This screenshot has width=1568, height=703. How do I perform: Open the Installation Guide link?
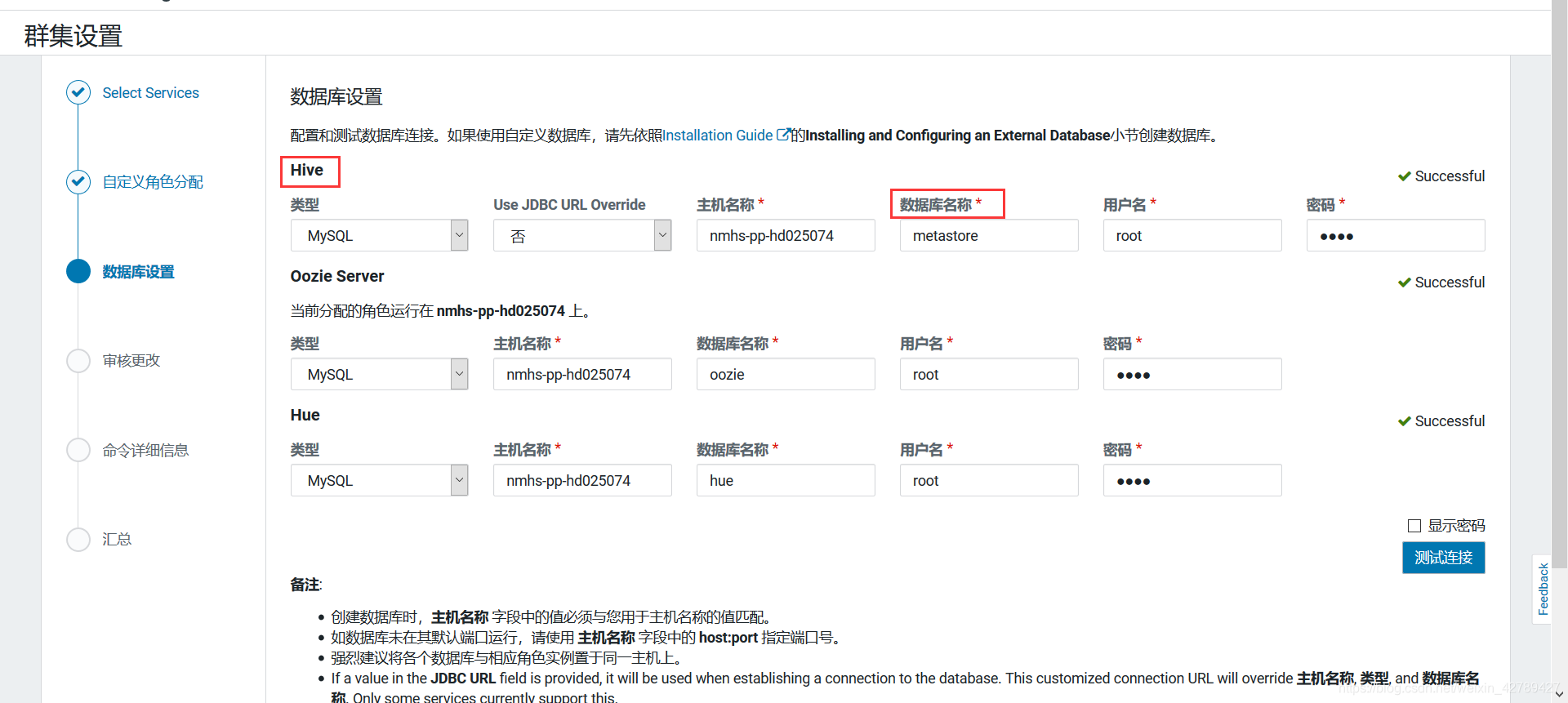point(718,136)
